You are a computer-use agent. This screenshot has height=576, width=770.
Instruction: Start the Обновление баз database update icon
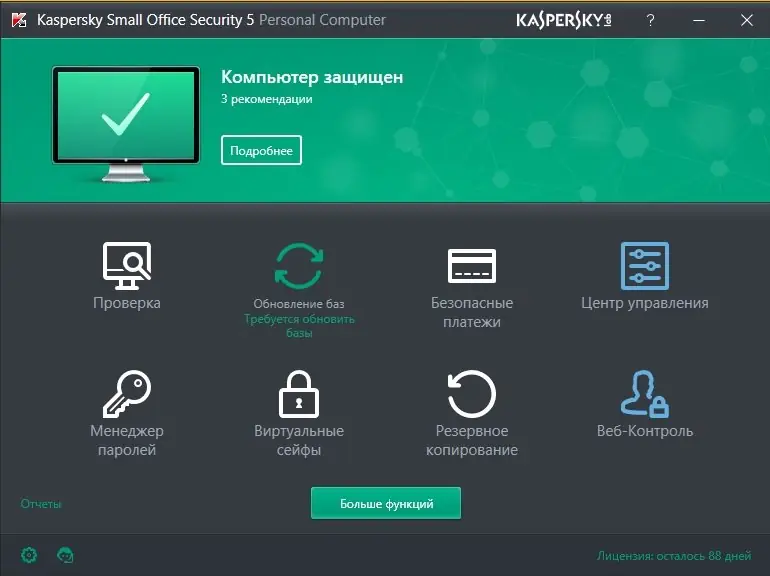(299, 266)
